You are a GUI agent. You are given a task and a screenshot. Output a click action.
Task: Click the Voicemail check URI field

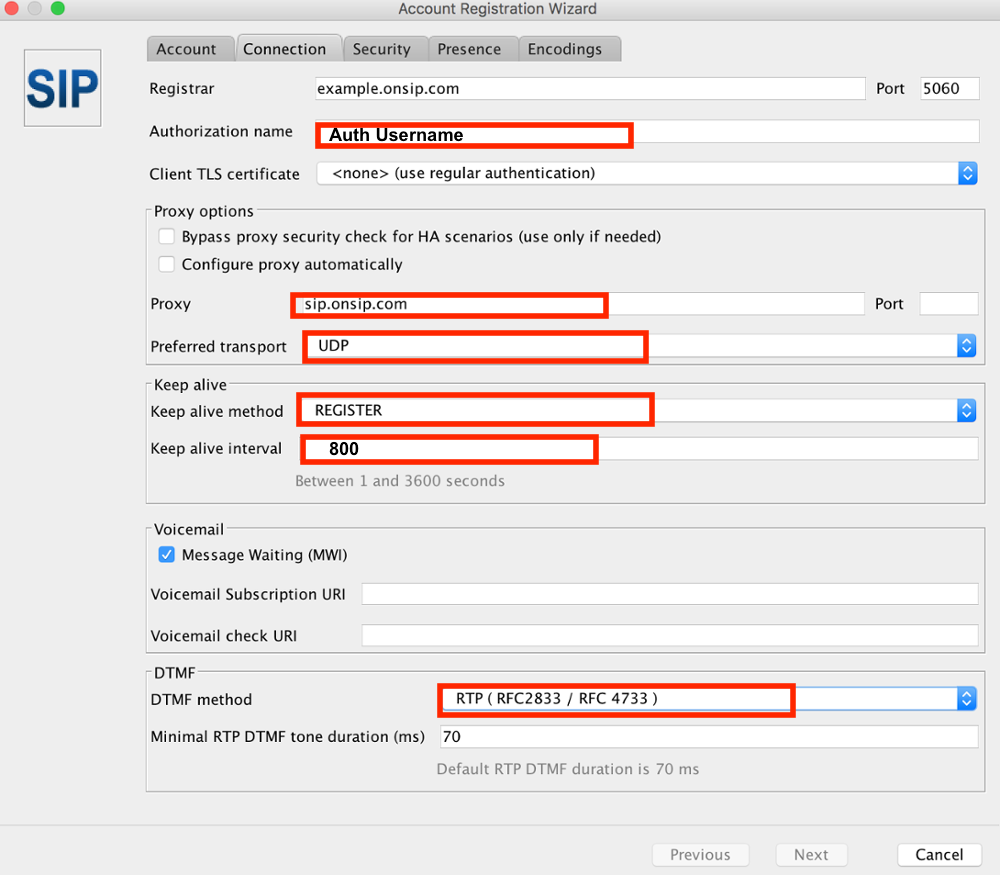tap(670, 636)
